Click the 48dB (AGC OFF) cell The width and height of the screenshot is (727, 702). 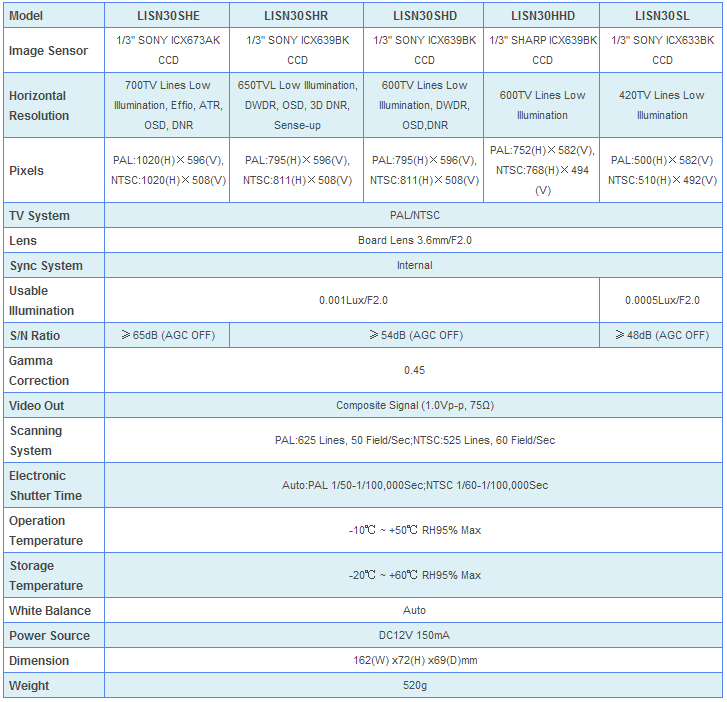pyautogui.click(x=661, y=335)
